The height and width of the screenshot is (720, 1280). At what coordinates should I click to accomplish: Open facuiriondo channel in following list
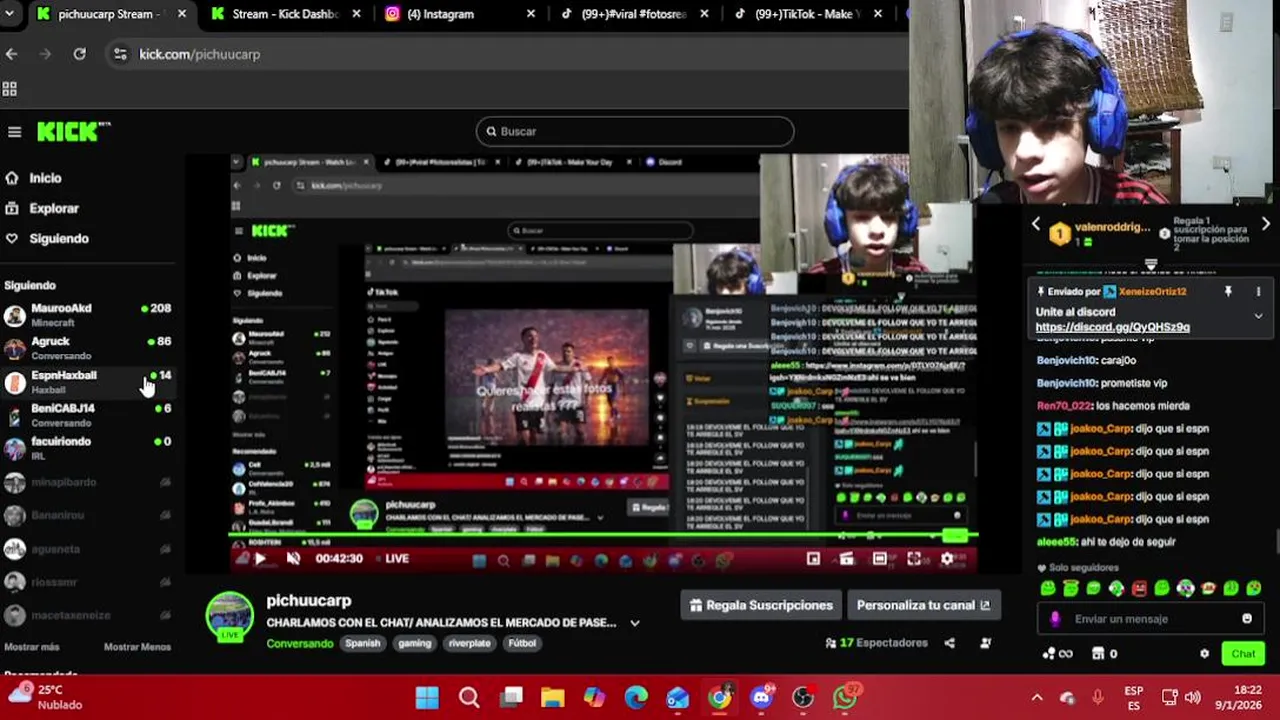tap(87, 448)
